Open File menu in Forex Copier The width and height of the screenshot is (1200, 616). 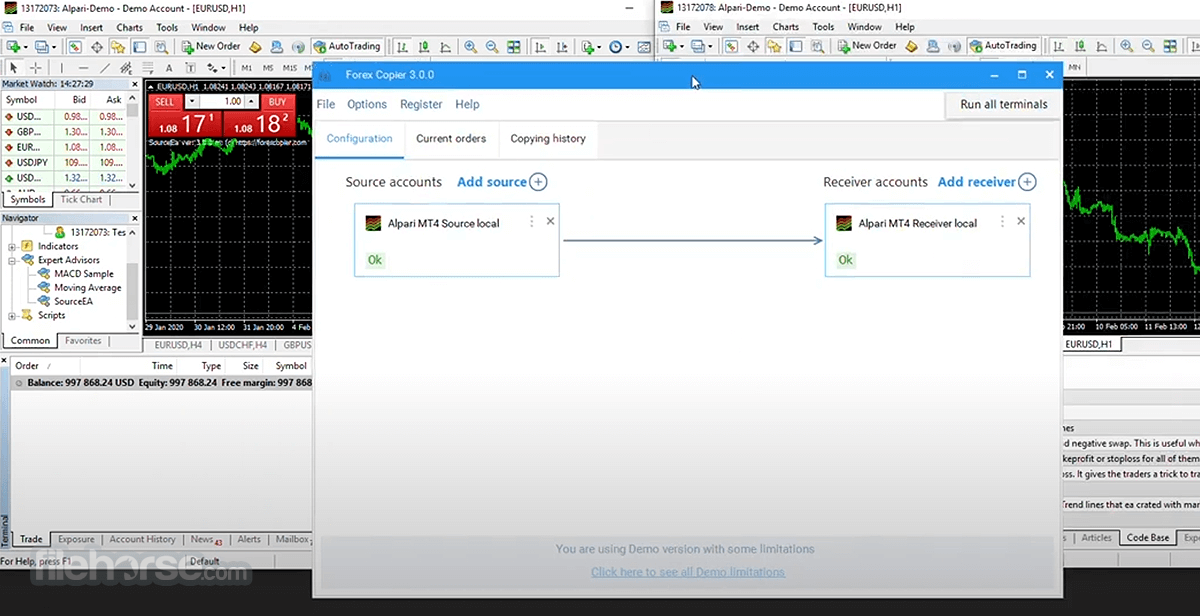point(326,104)
